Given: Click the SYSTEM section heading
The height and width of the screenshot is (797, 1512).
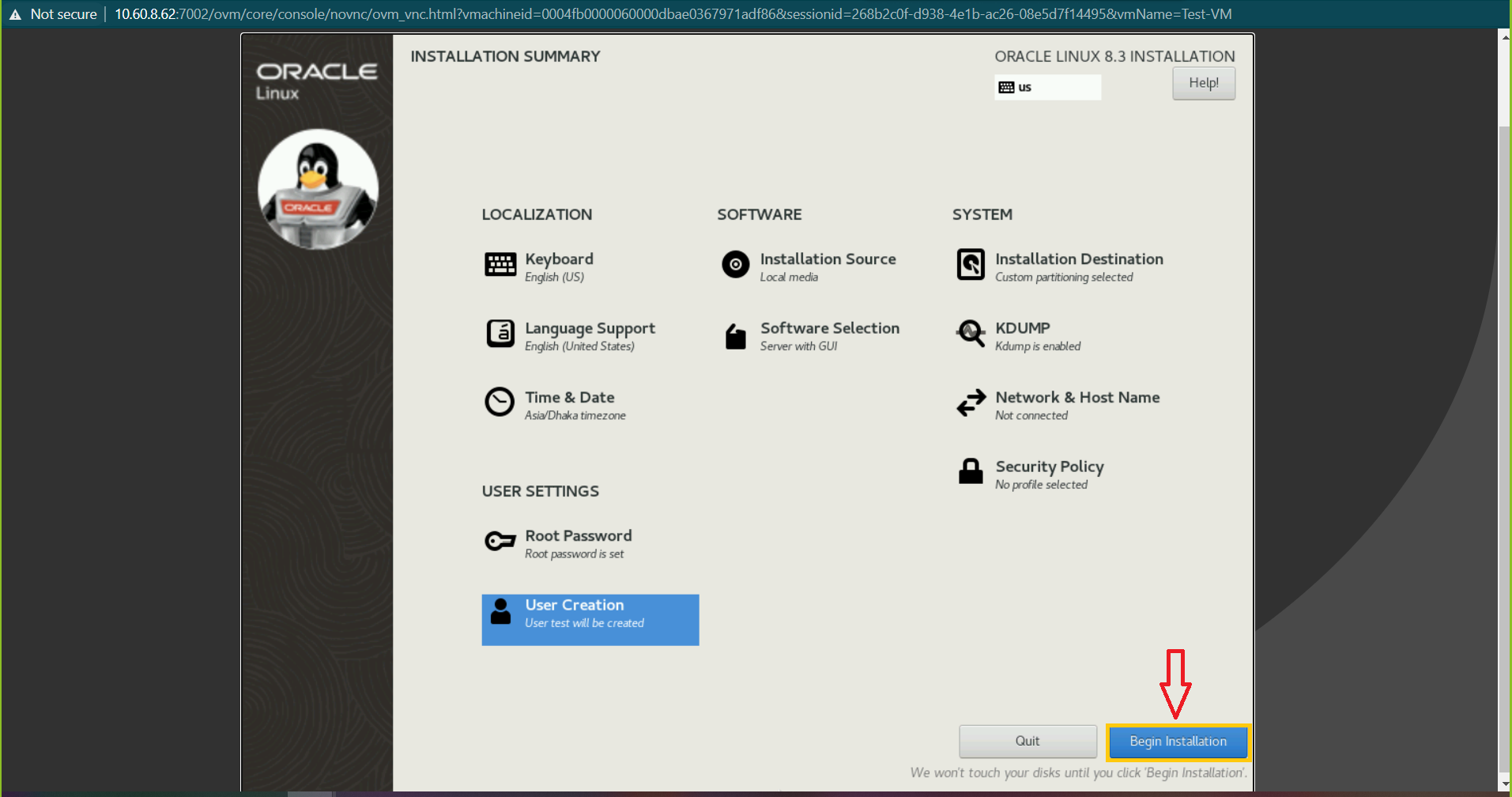Looking at the screenshot, I should click(982, 215).
